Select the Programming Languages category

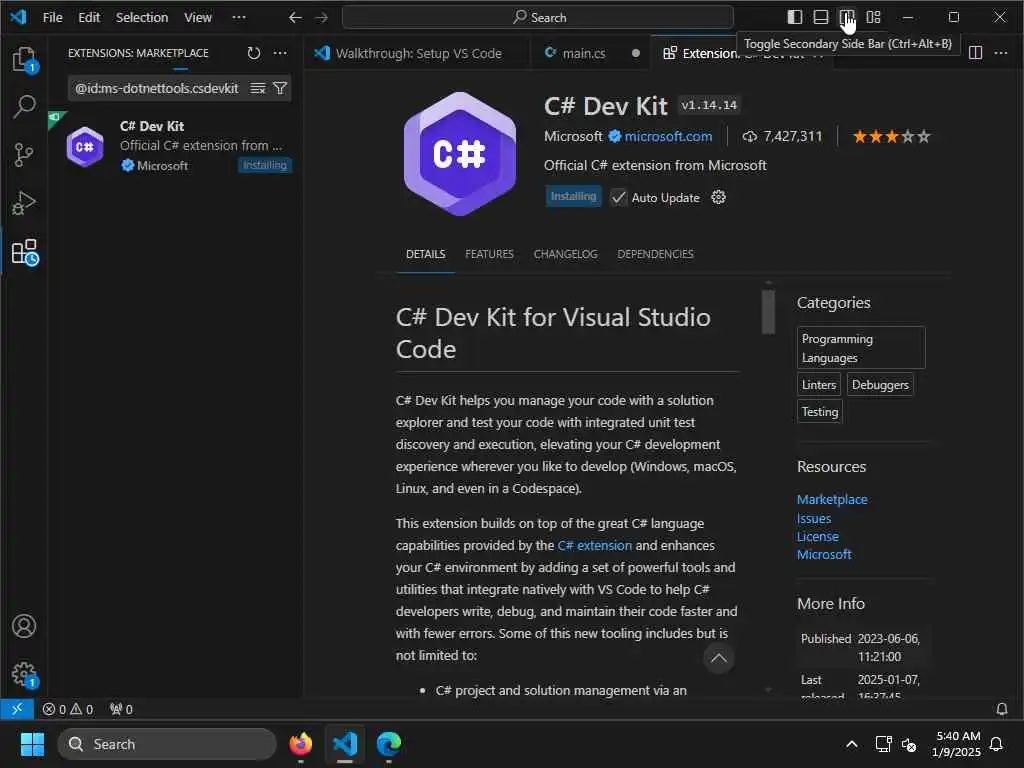pyautogui.click(x=861, y=347)
